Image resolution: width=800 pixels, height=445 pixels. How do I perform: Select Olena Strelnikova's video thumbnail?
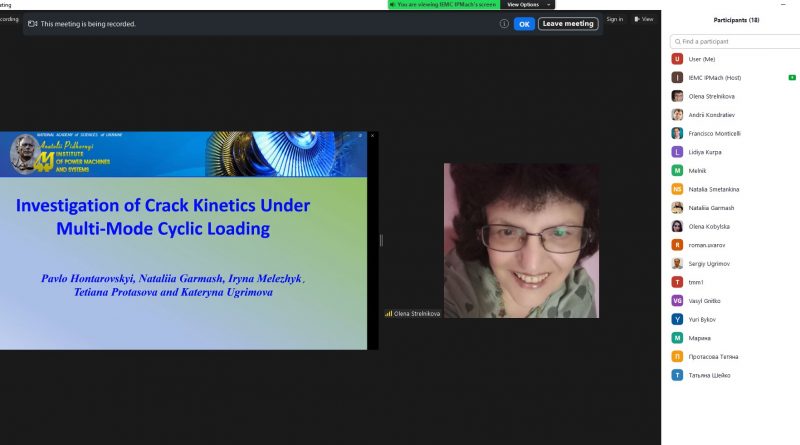pyautogui.click(x=521, y=240)
